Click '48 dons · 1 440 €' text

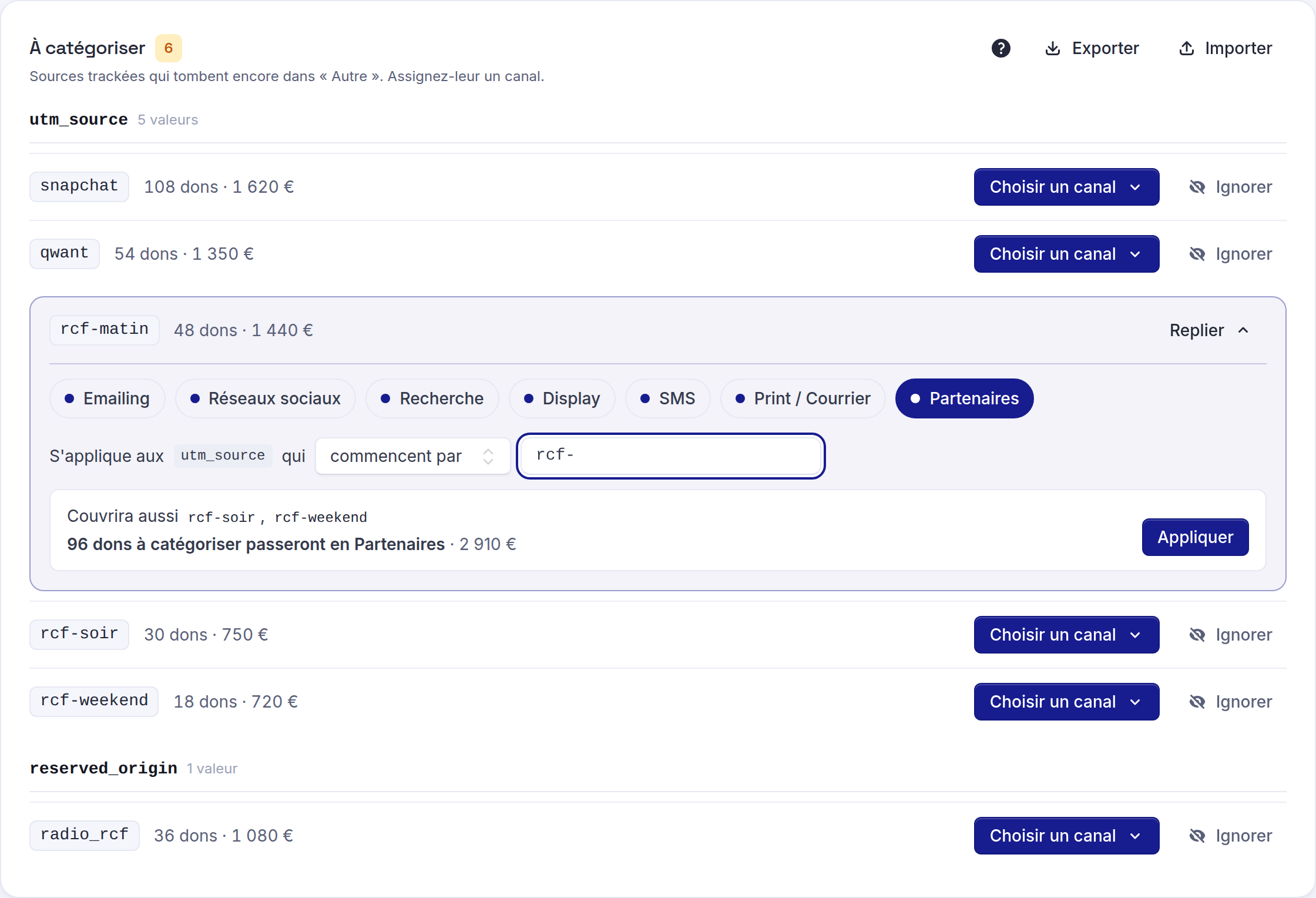243,330
